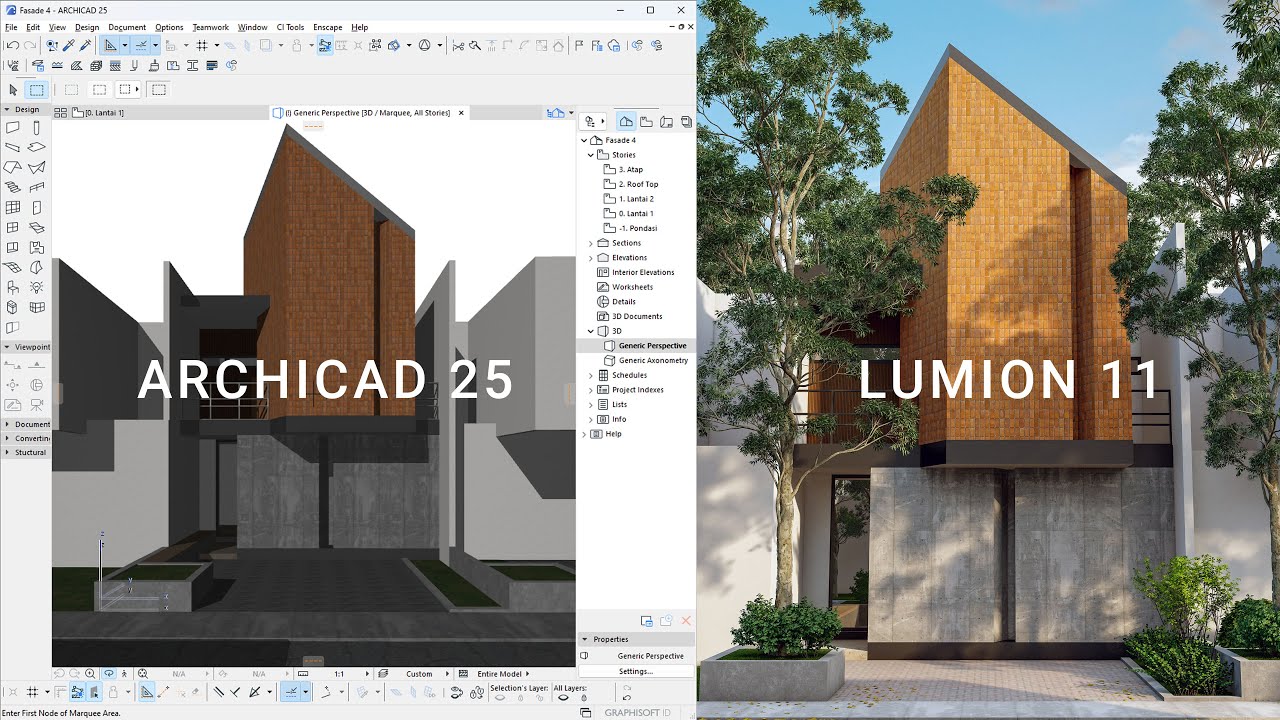
Task: Collapse the Viewpoint toolbox section
Action: point(7,347)
